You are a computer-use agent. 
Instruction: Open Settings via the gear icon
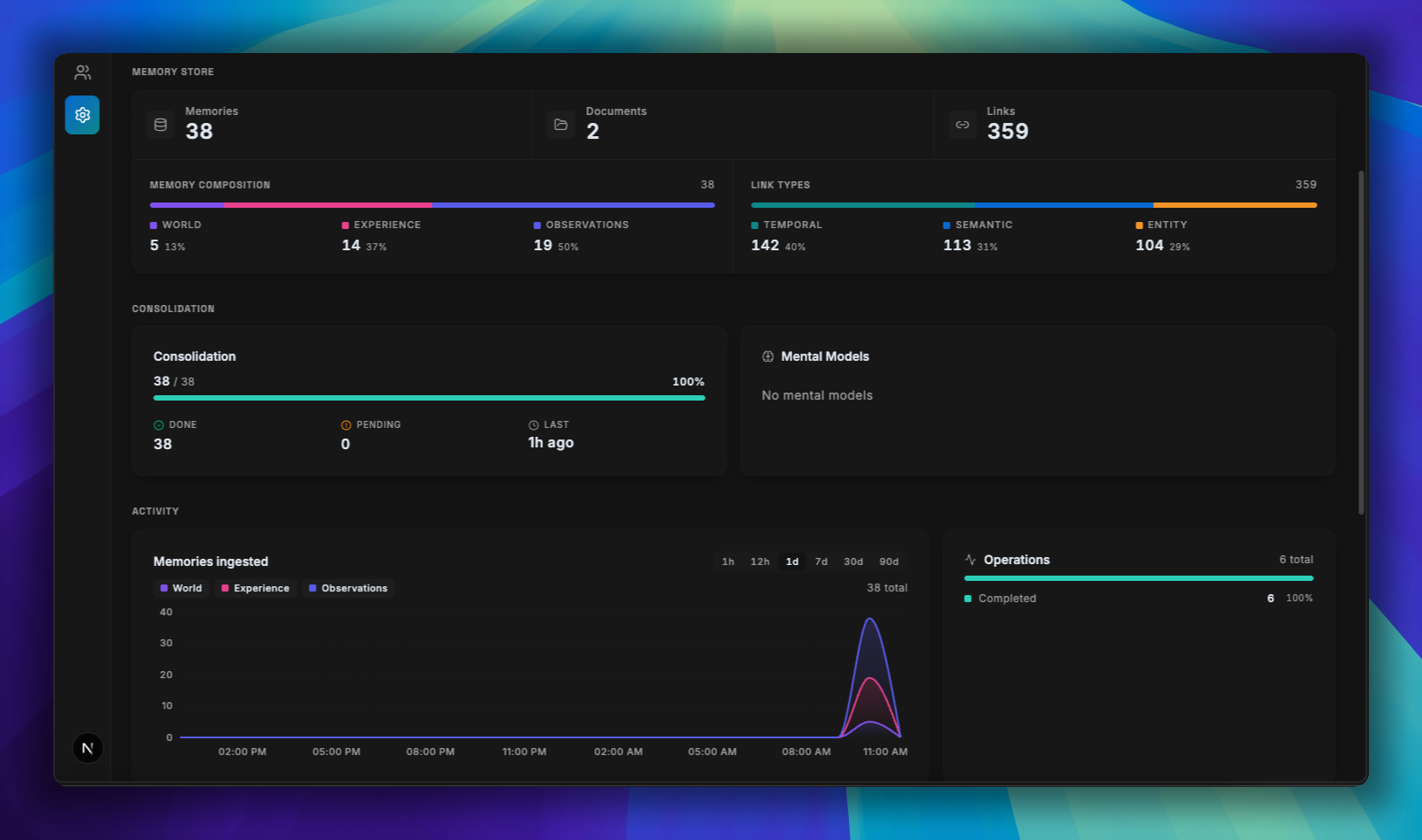82,114
